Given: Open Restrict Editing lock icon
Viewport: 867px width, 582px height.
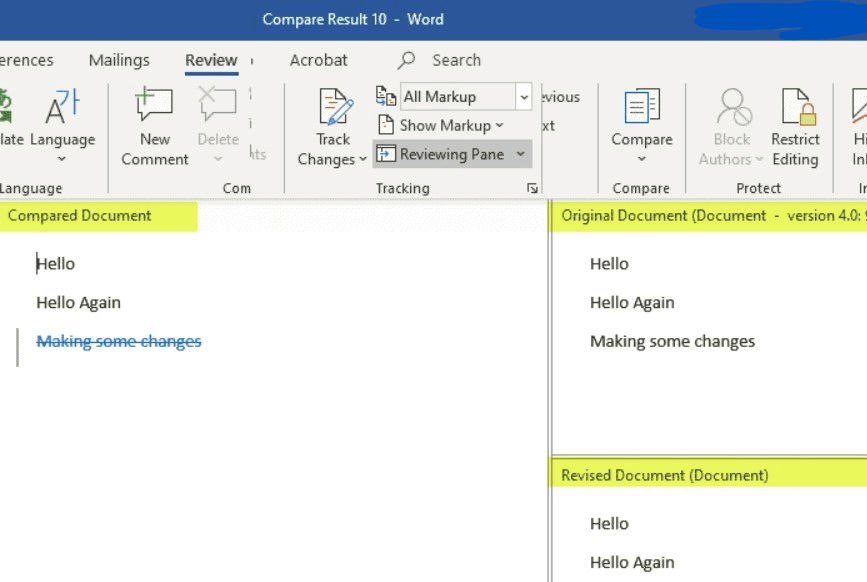Looking at the screenshot, I should 798,106.
